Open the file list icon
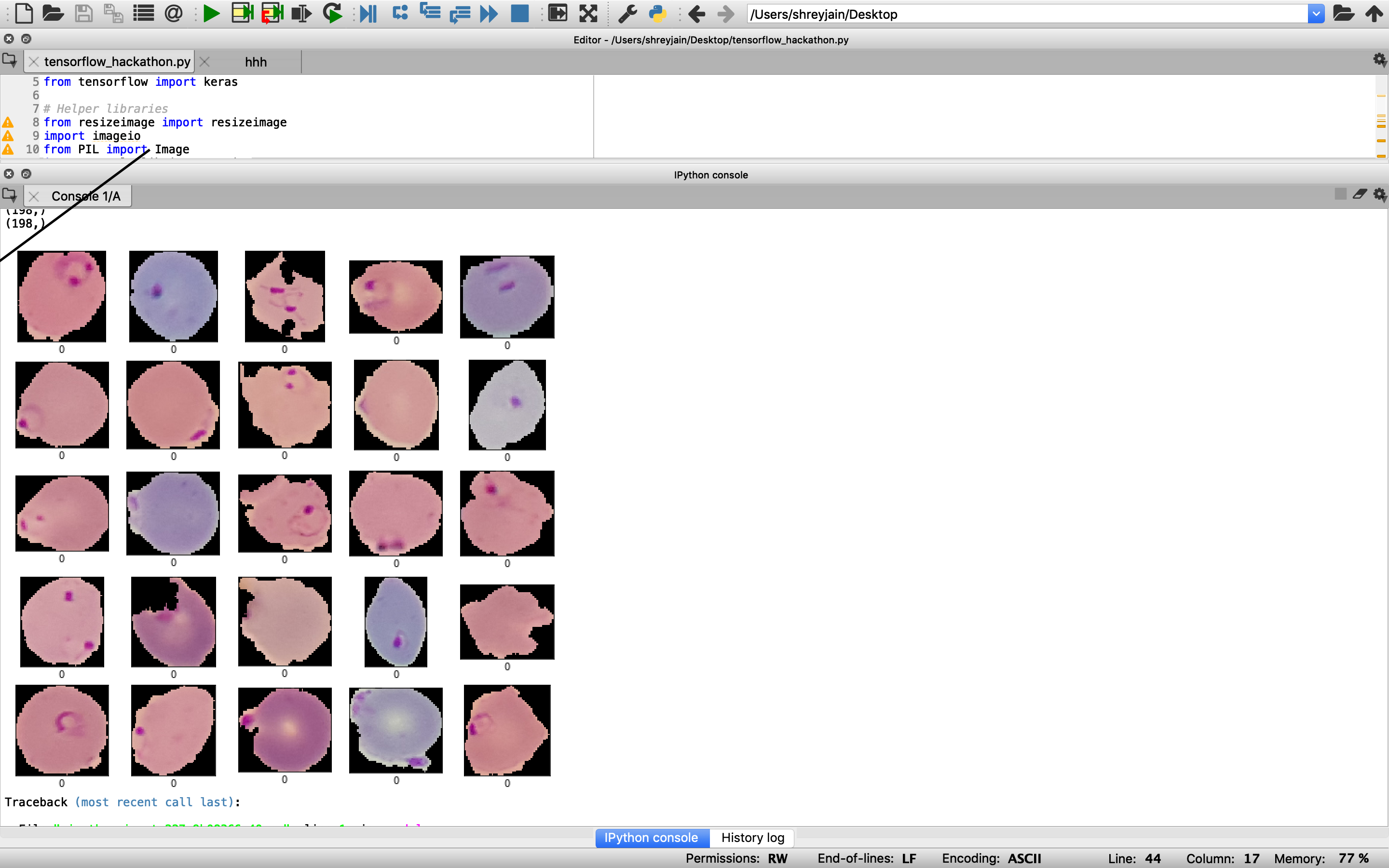Image resolution: width=1389 pixels, height=868 pixels. pos(144,14)
